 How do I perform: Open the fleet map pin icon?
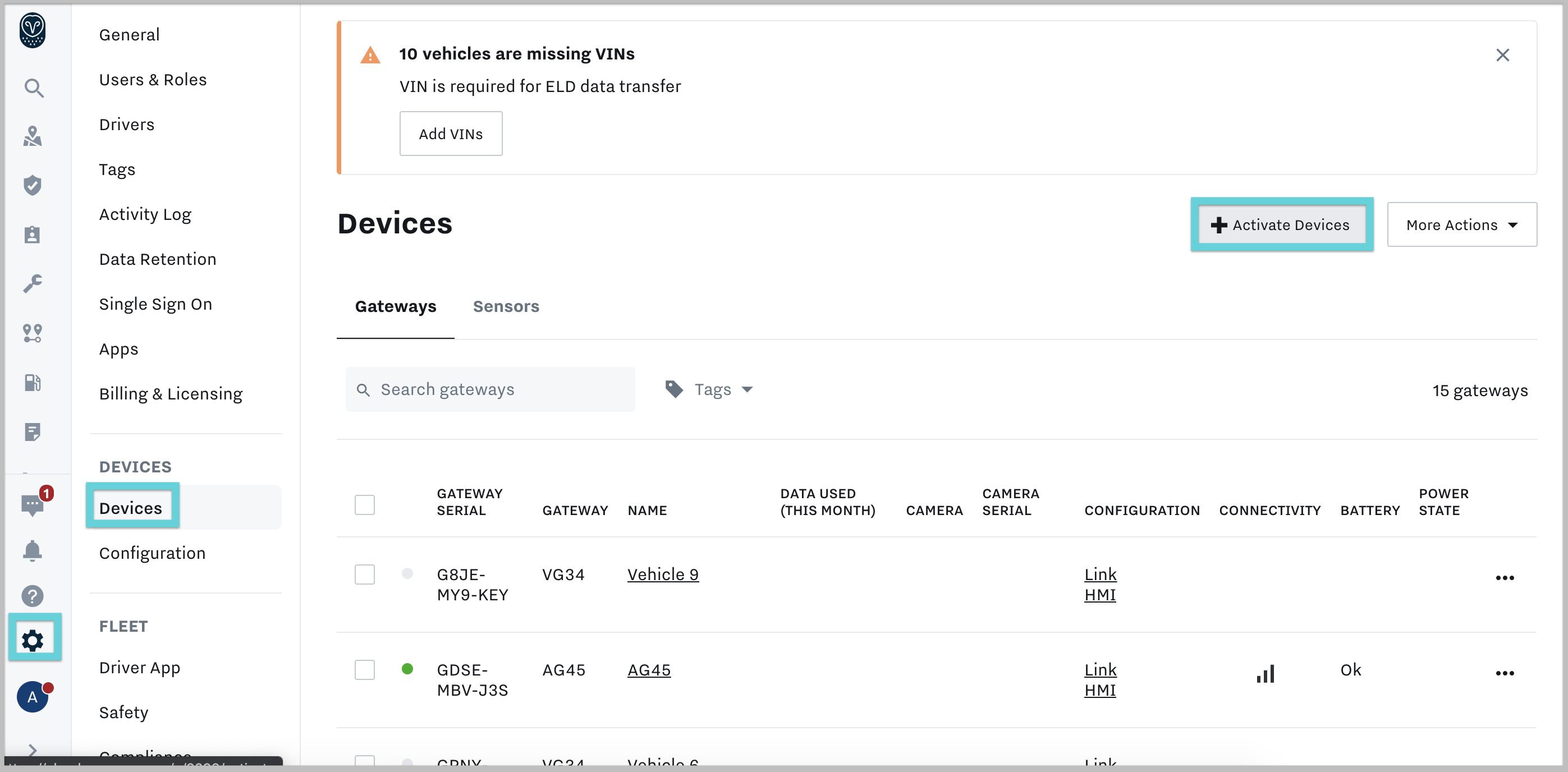tap(32, 136)
